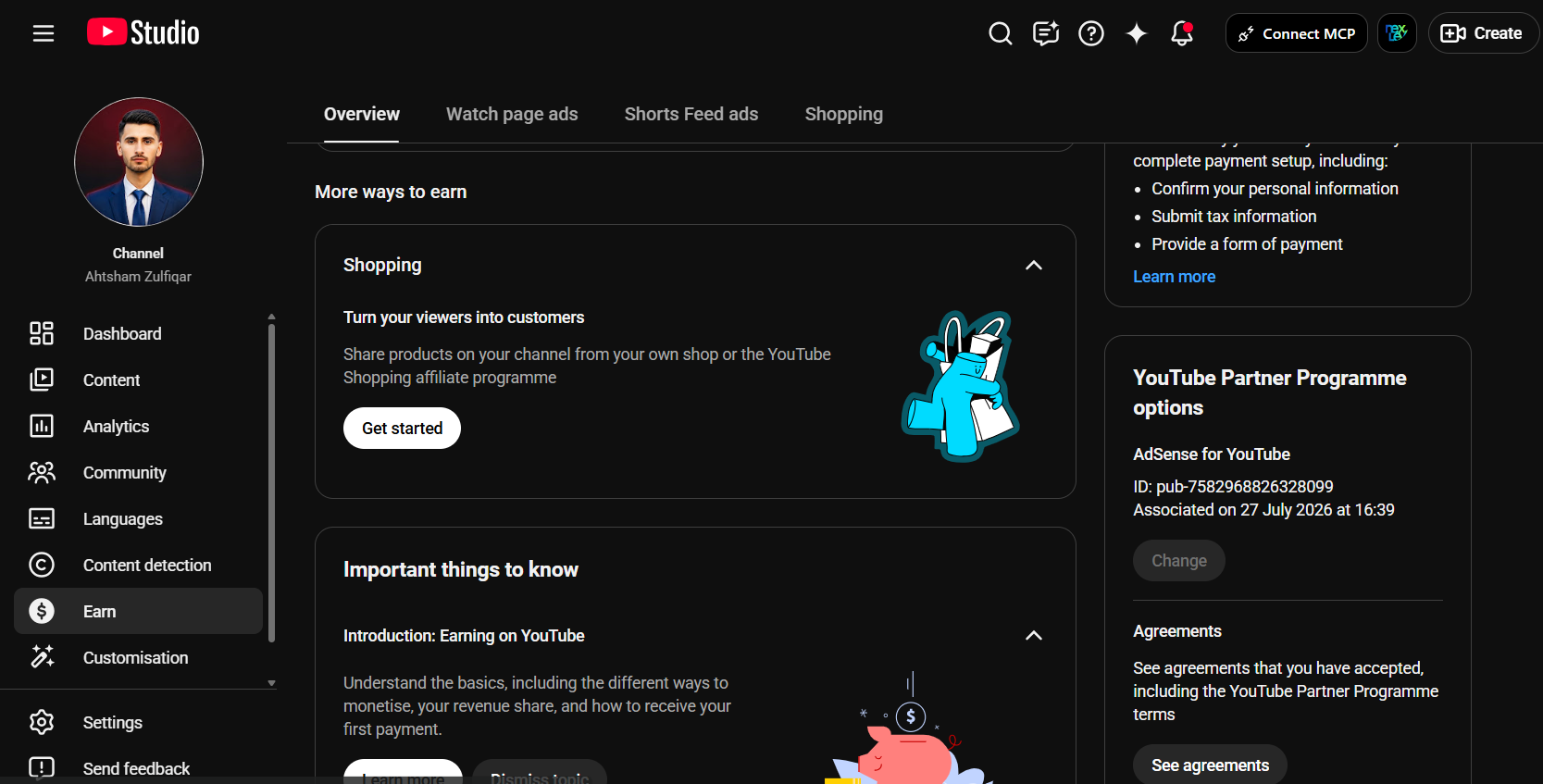Click Get started for Shopping
The image size is (1543, 784).
click(x=402, y=429)
